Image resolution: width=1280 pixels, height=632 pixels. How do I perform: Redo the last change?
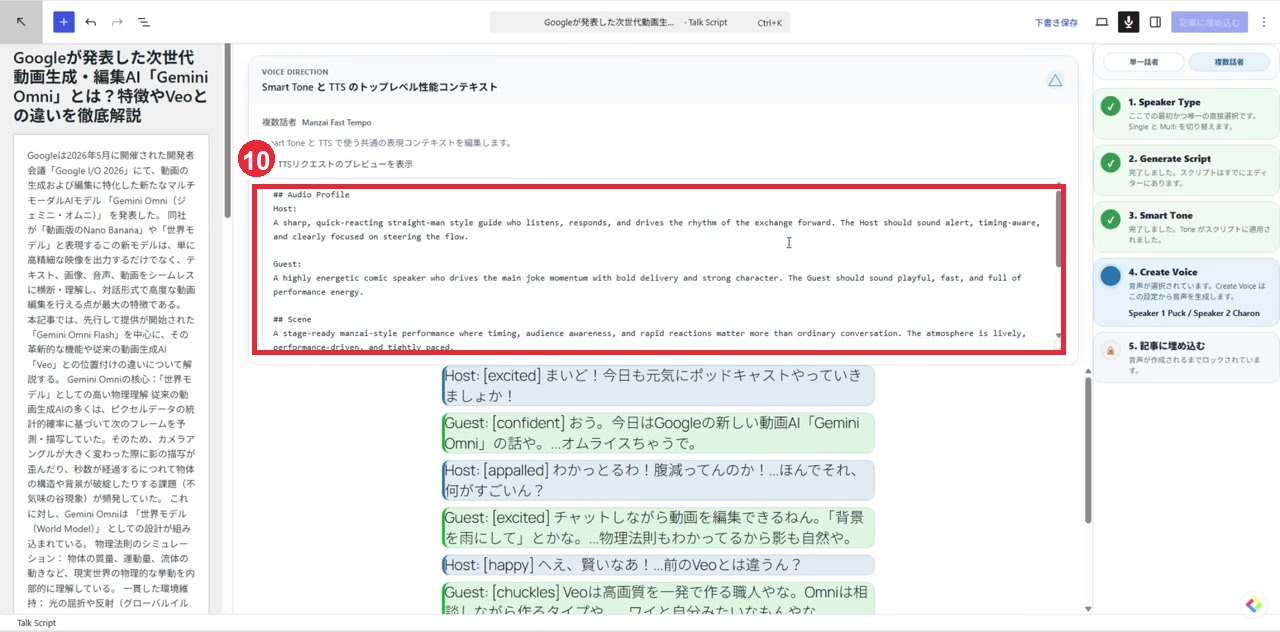[117, 21]
